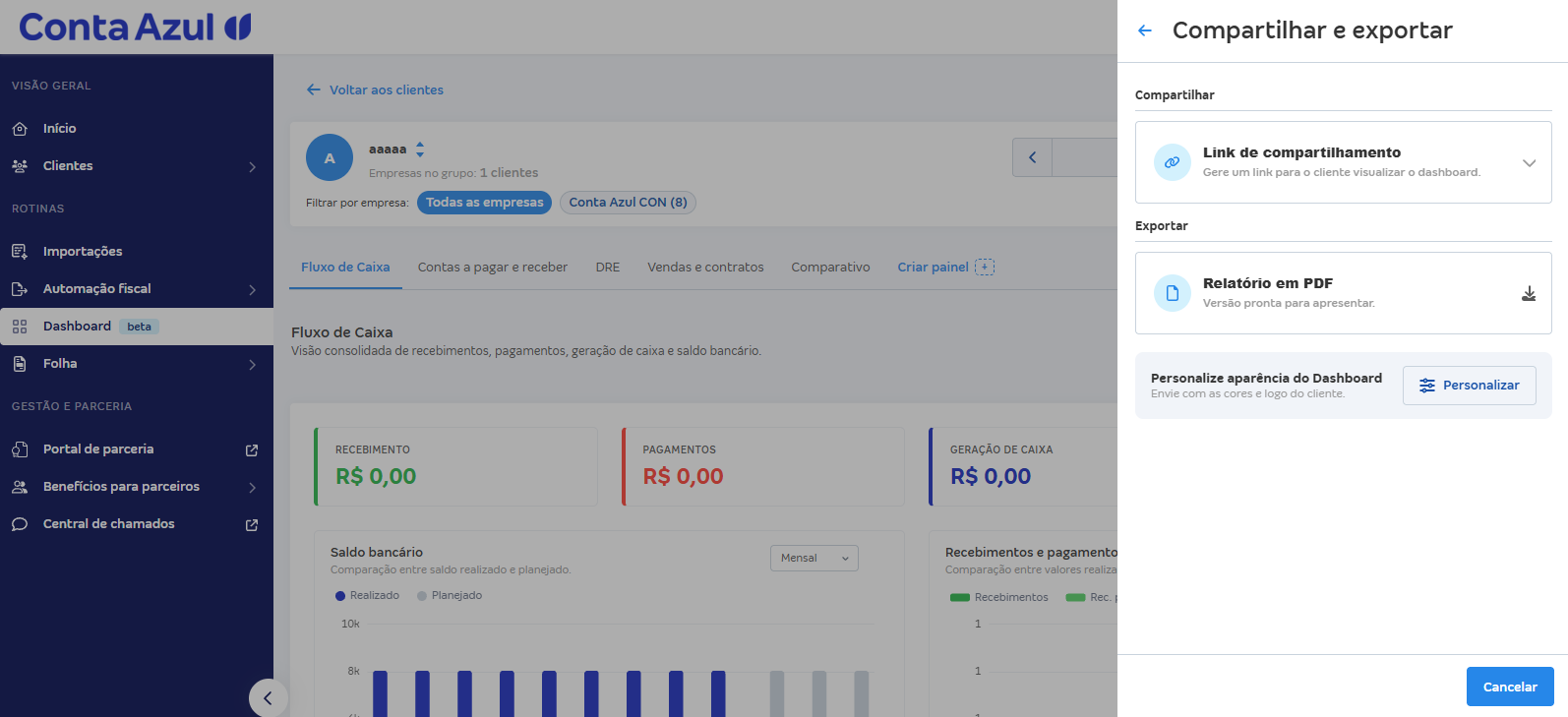Viewport: 1568px width, 717px height.
Task: Expand the Automação fiscal submenu chevron
Action: pos(253,289)
